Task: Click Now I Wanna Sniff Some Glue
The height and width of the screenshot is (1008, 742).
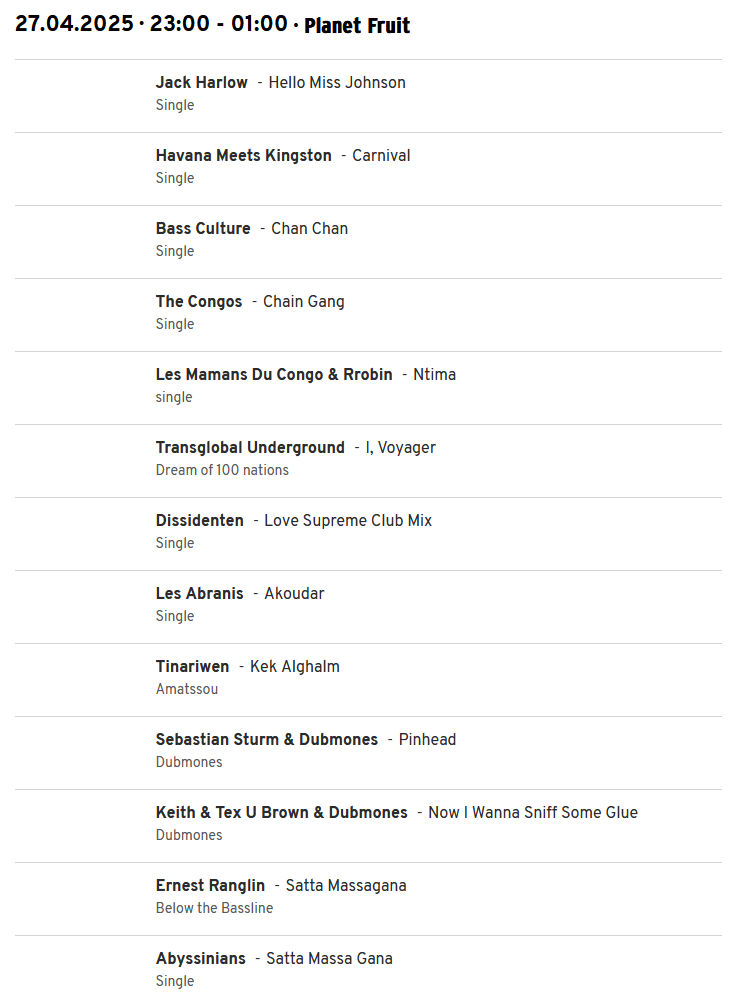Action: click(533, 813)
